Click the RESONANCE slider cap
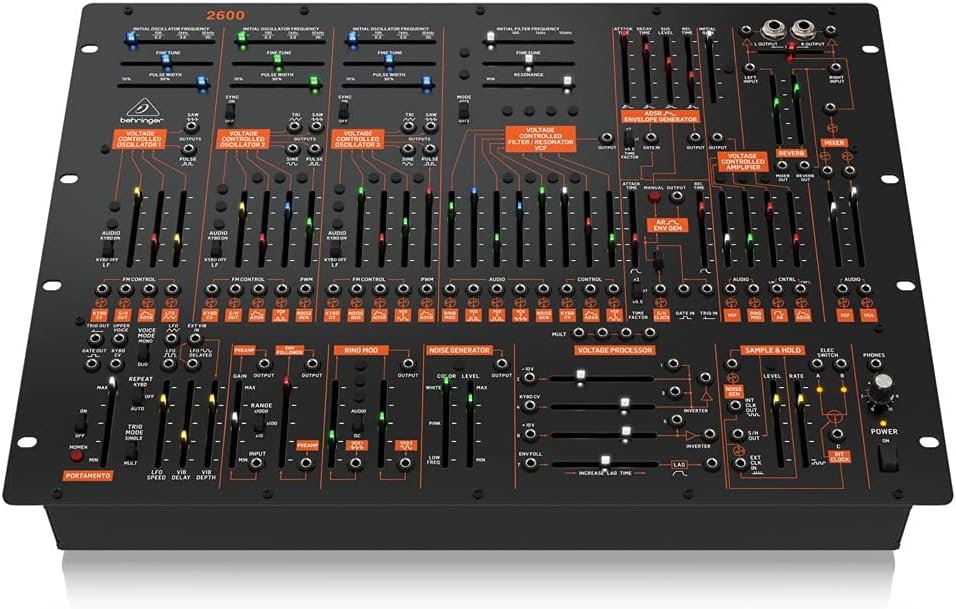Viewport: 956px width, 609px height. pyautogui.click(x=568, y=81)
